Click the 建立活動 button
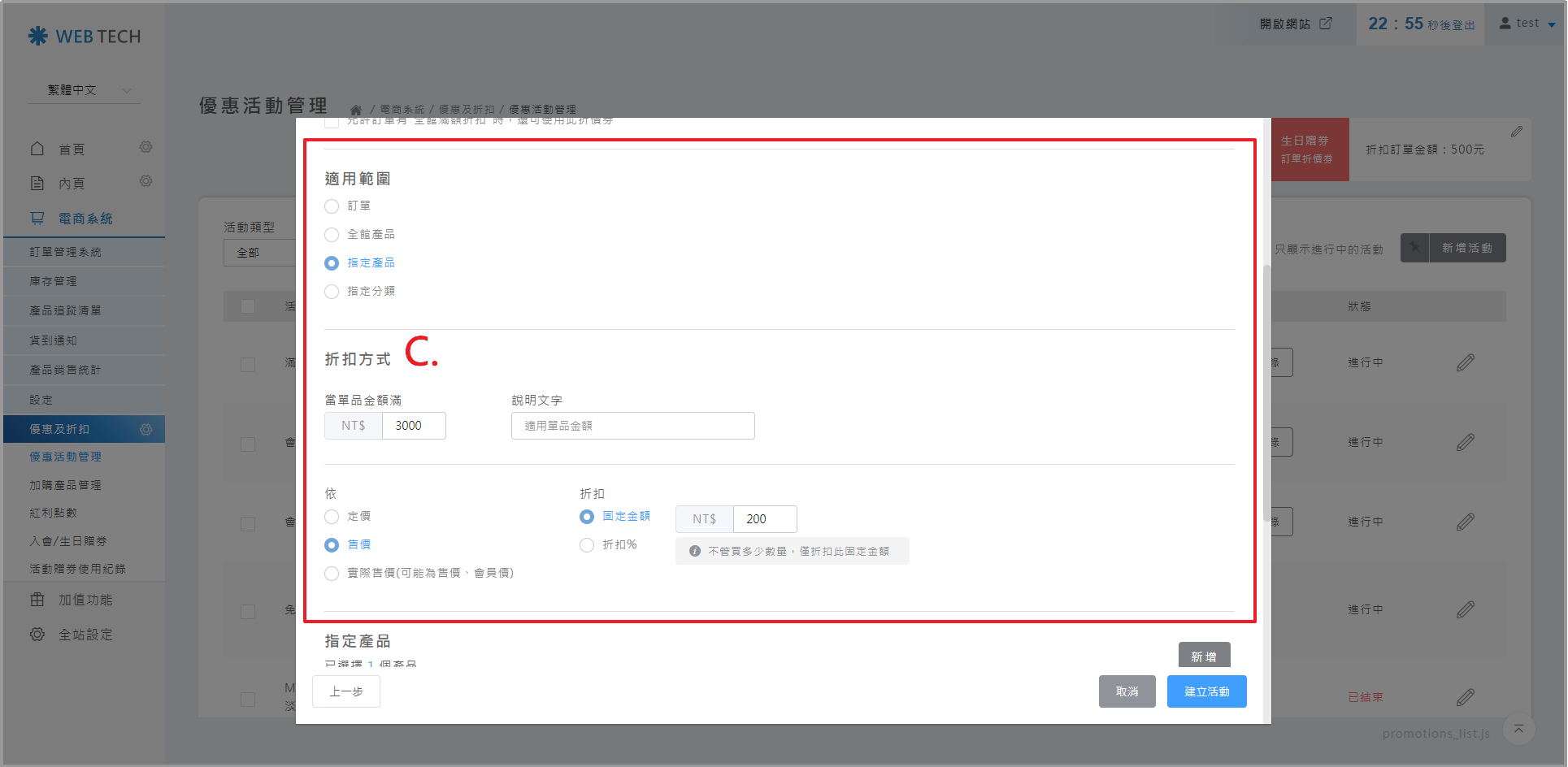Screen dimensions: 1568x767 pos(1206,691)
